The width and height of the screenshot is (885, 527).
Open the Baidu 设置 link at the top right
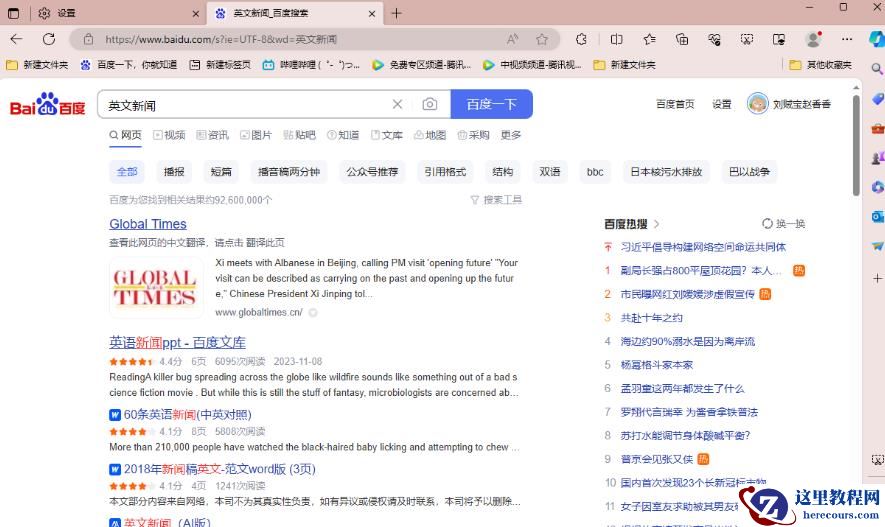[x=721, y=104]
